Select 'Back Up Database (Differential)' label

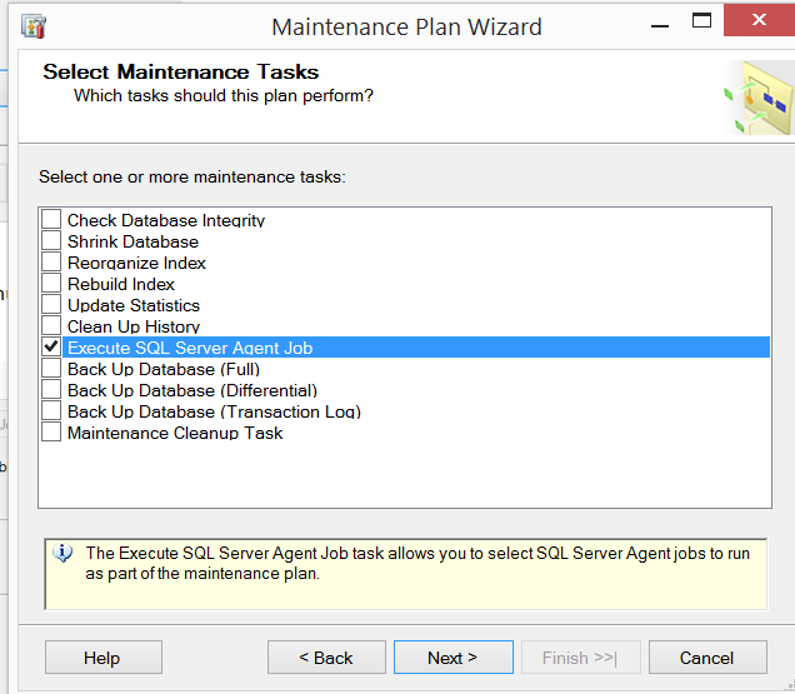(193, 391)
